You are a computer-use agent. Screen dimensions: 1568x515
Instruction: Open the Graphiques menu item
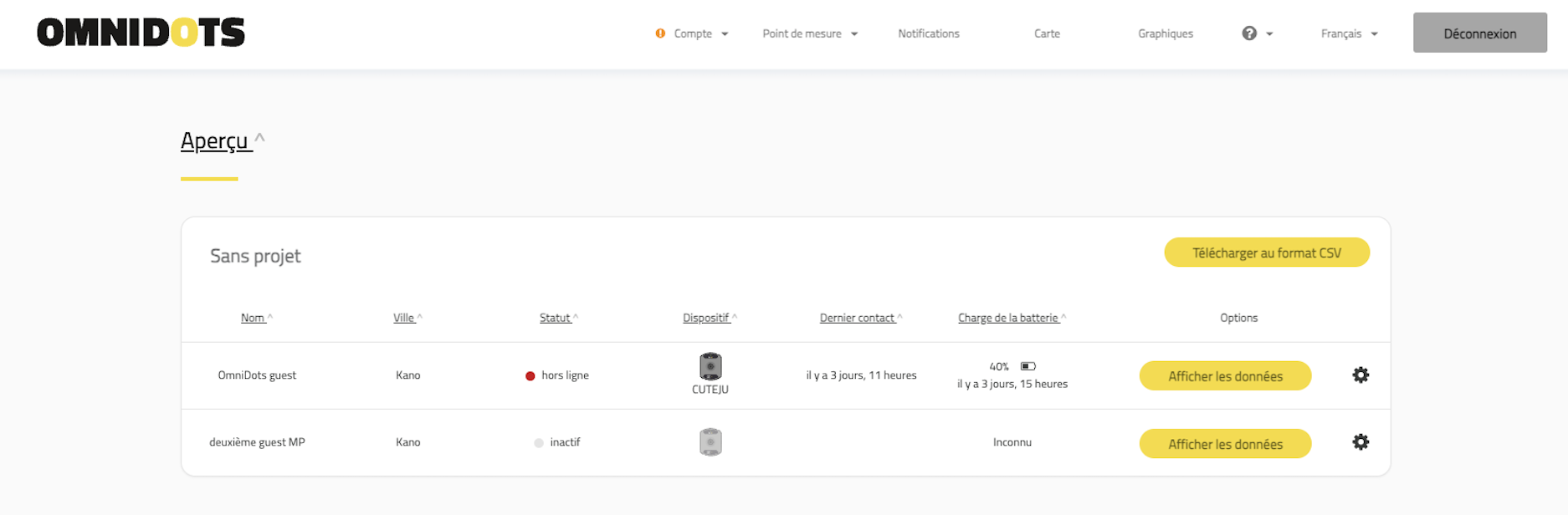click(1165, 33)
